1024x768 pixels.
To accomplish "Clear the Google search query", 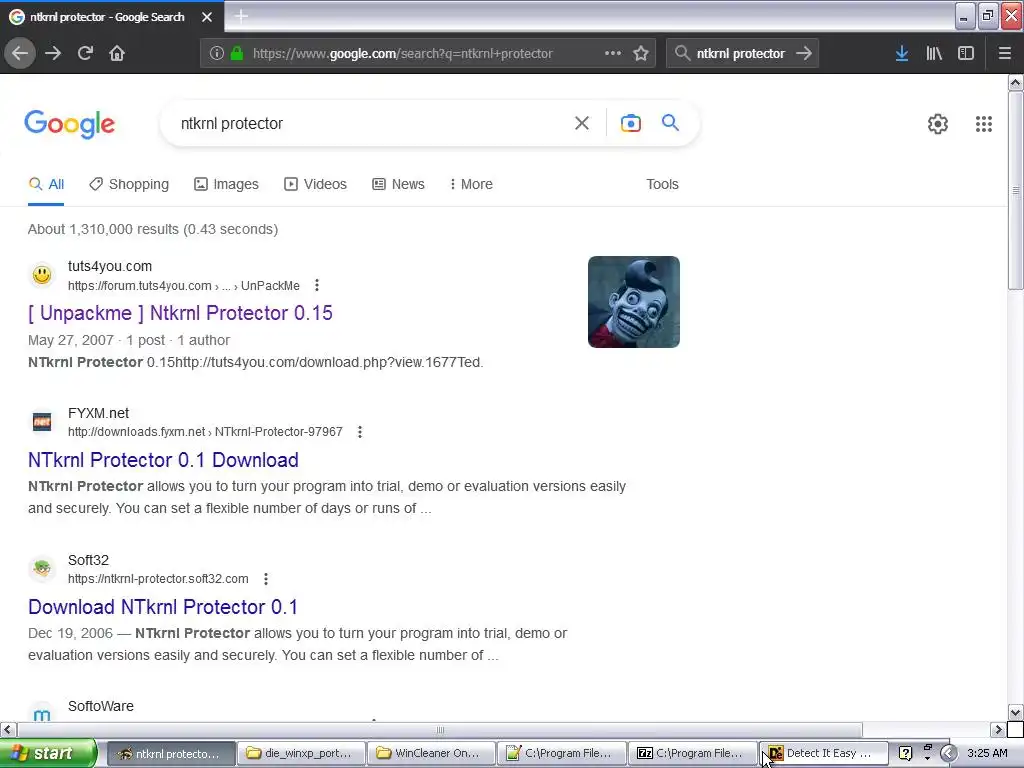I will pyautogui.click(x=582, y=123).
